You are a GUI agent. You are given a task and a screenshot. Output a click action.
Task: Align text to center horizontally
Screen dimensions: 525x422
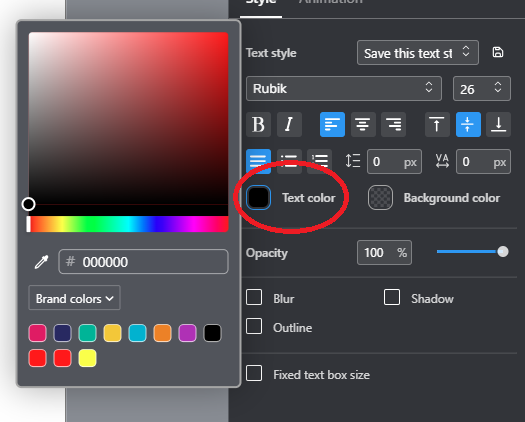363,125
